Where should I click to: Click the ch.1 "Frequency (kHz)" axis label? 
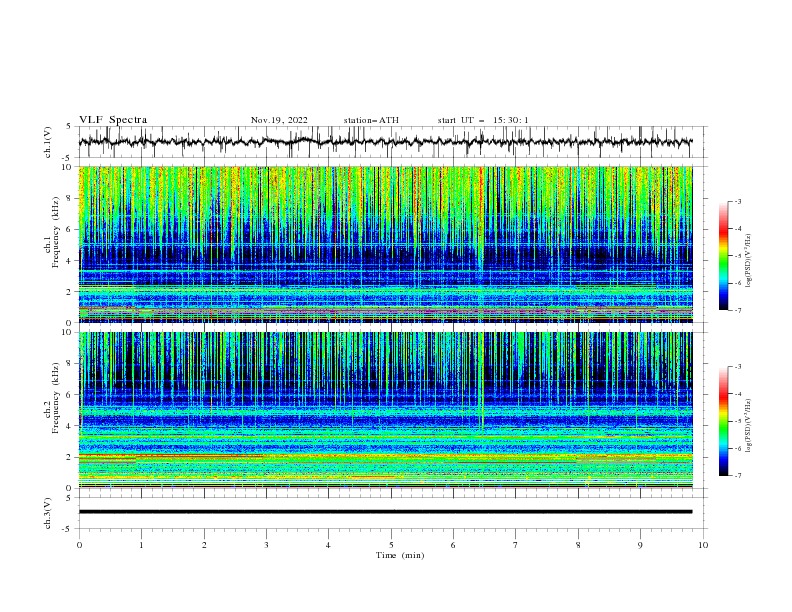(56, 233)
